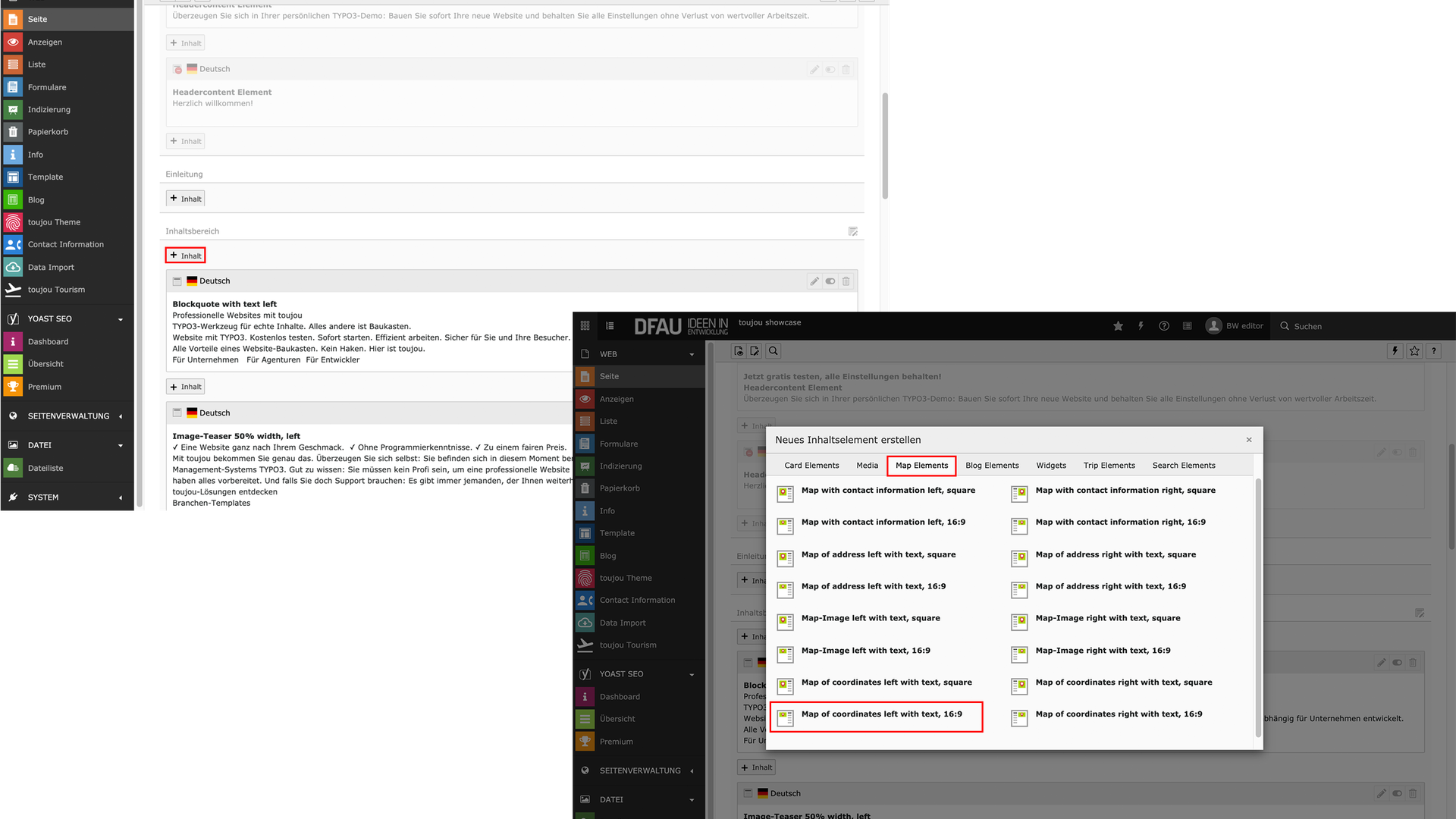Image resolution: width=1456 pixels, height=819 pixels.
Task: Switch to the Map Elements tab
Action: (x=921, y=466)
